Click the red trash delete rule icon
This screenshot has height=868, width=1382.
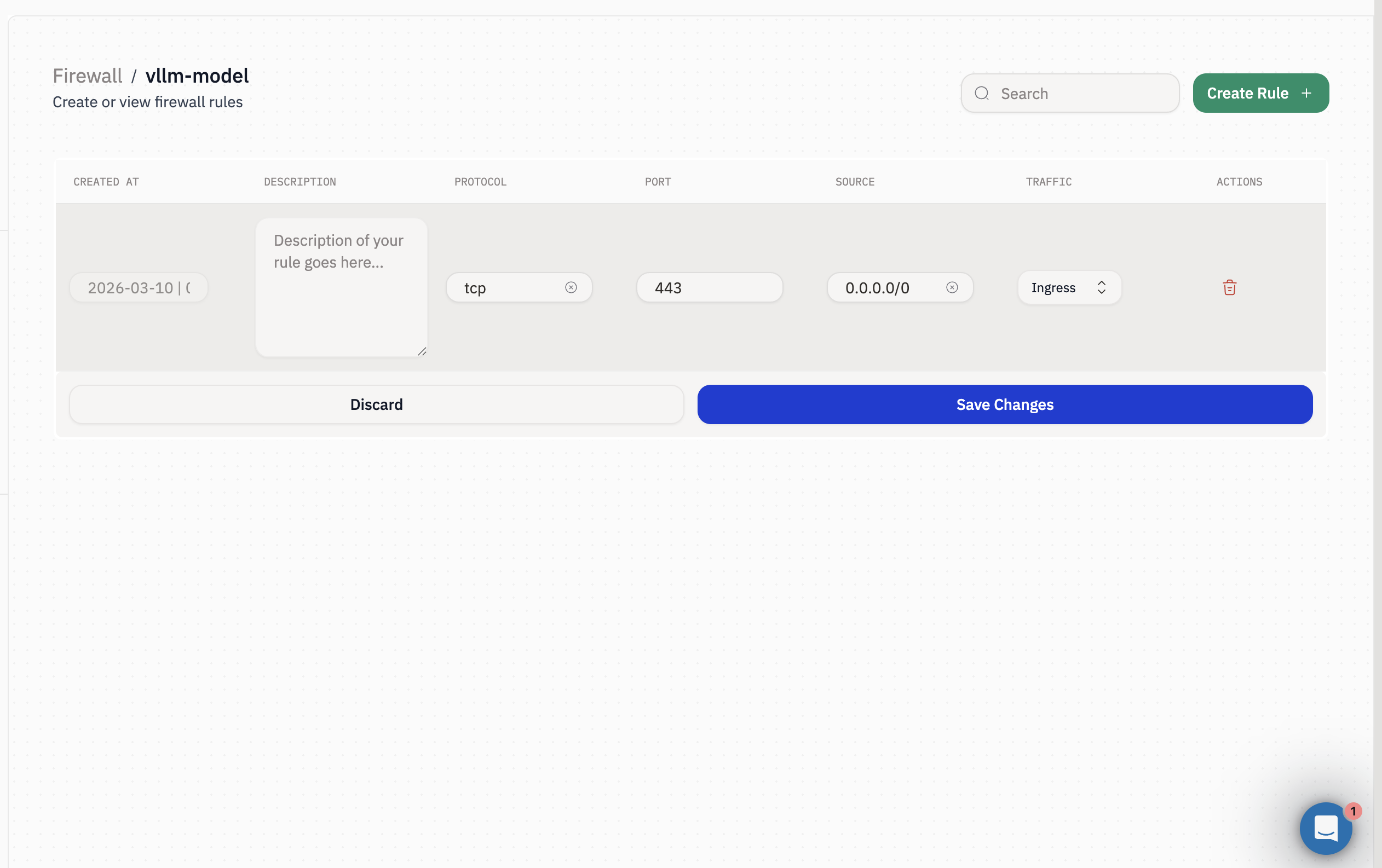[x=1229, y=287]
